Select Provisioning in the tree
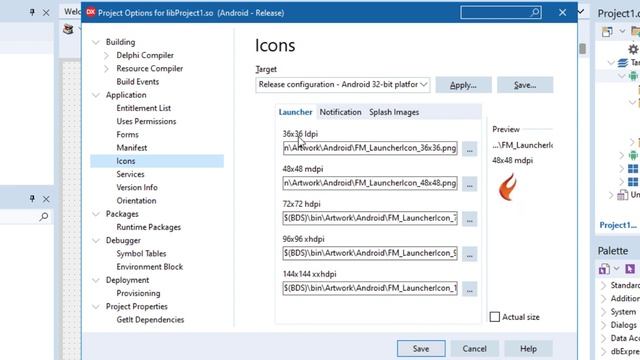 pyautogui.click(x=138, y=293)
